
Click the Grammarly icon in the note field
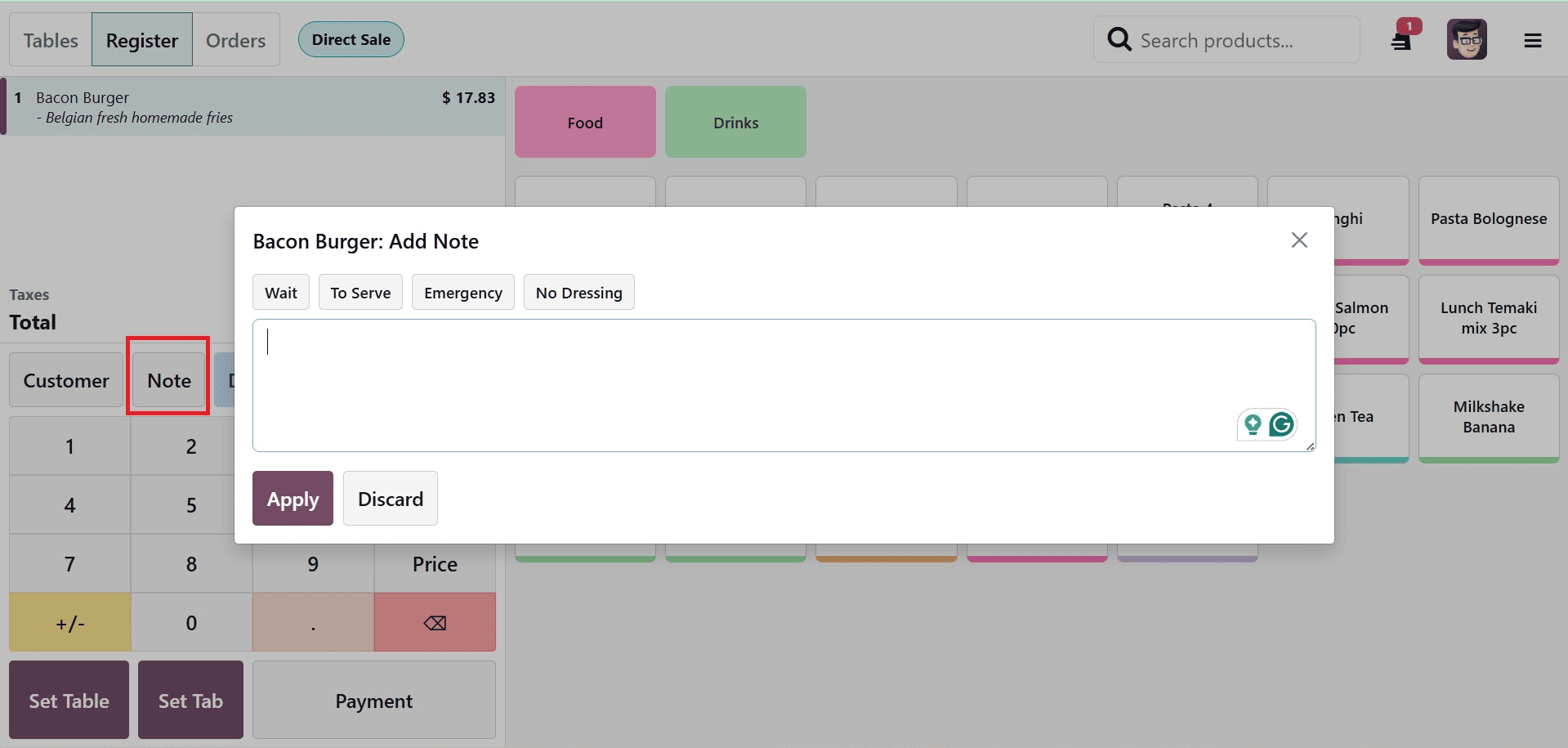tap(1281, 424)
